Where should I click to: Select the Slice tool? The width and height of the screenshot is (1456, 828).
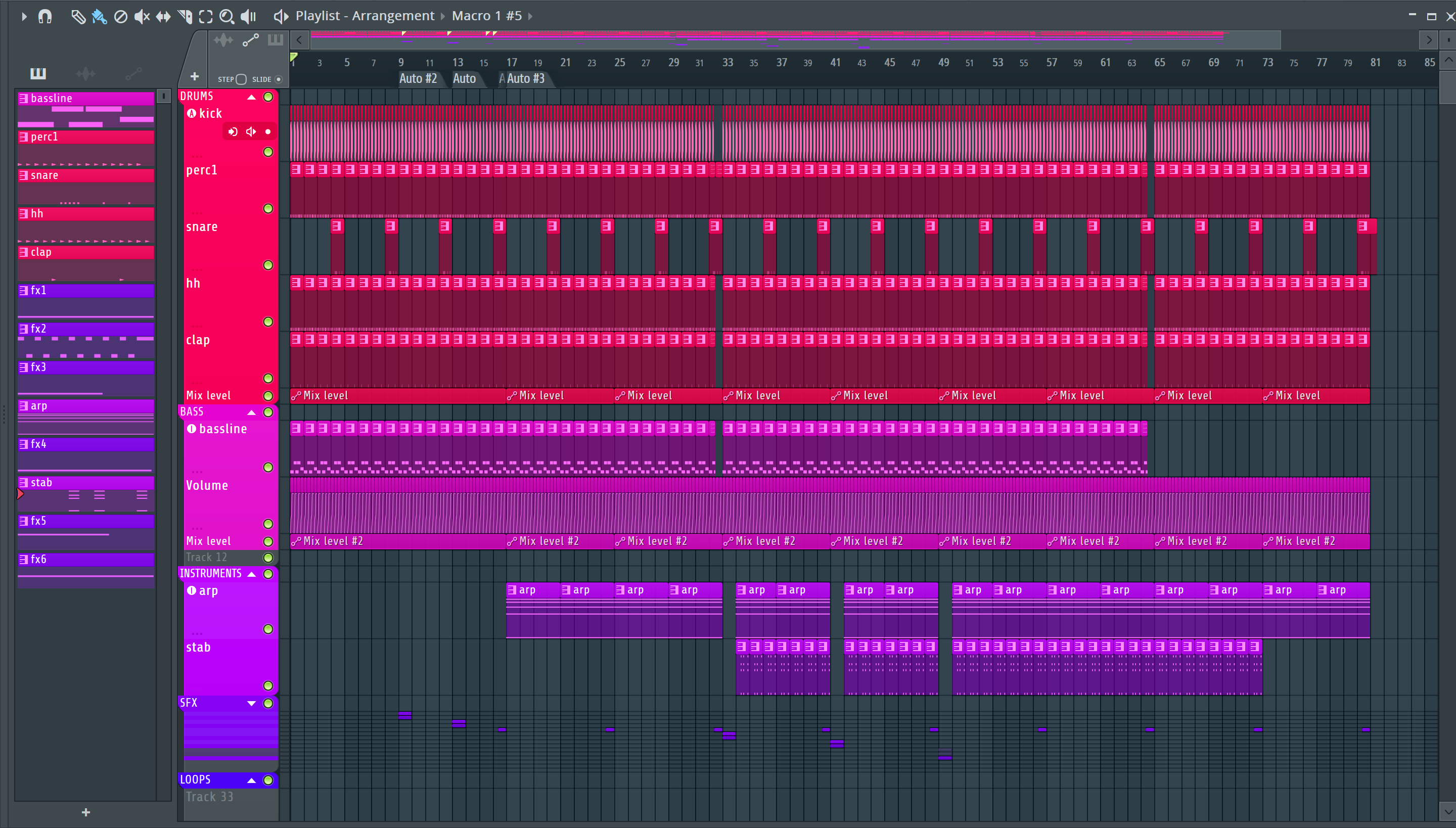[185, 17]
